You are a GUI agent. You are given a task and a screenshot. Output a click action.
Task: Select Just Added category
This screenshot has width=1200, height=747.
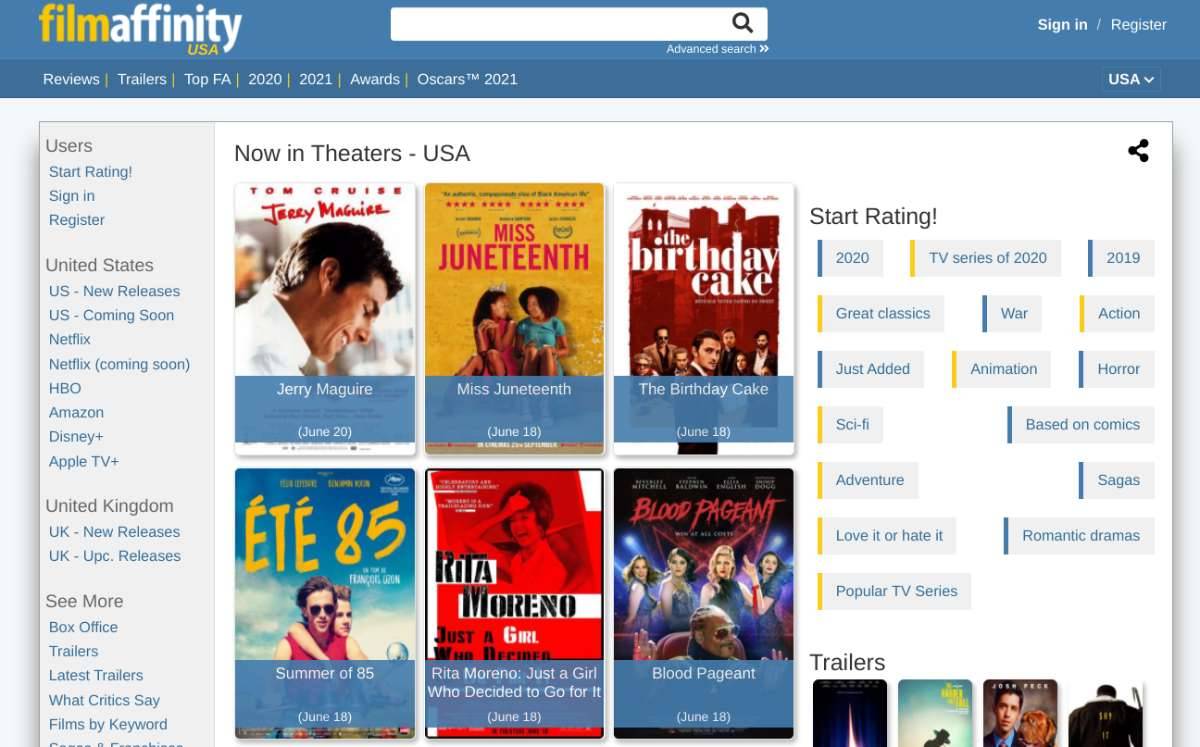point(872,369)
